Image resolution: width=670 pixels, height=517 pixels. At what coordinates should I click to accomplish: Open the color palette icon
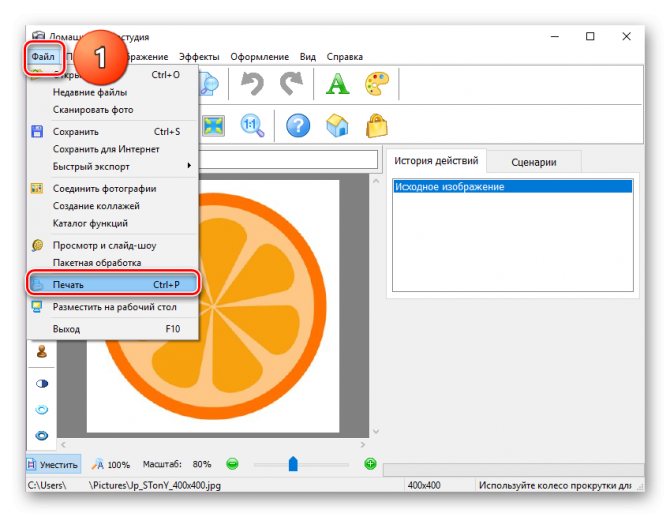click(x=377, y=85)
